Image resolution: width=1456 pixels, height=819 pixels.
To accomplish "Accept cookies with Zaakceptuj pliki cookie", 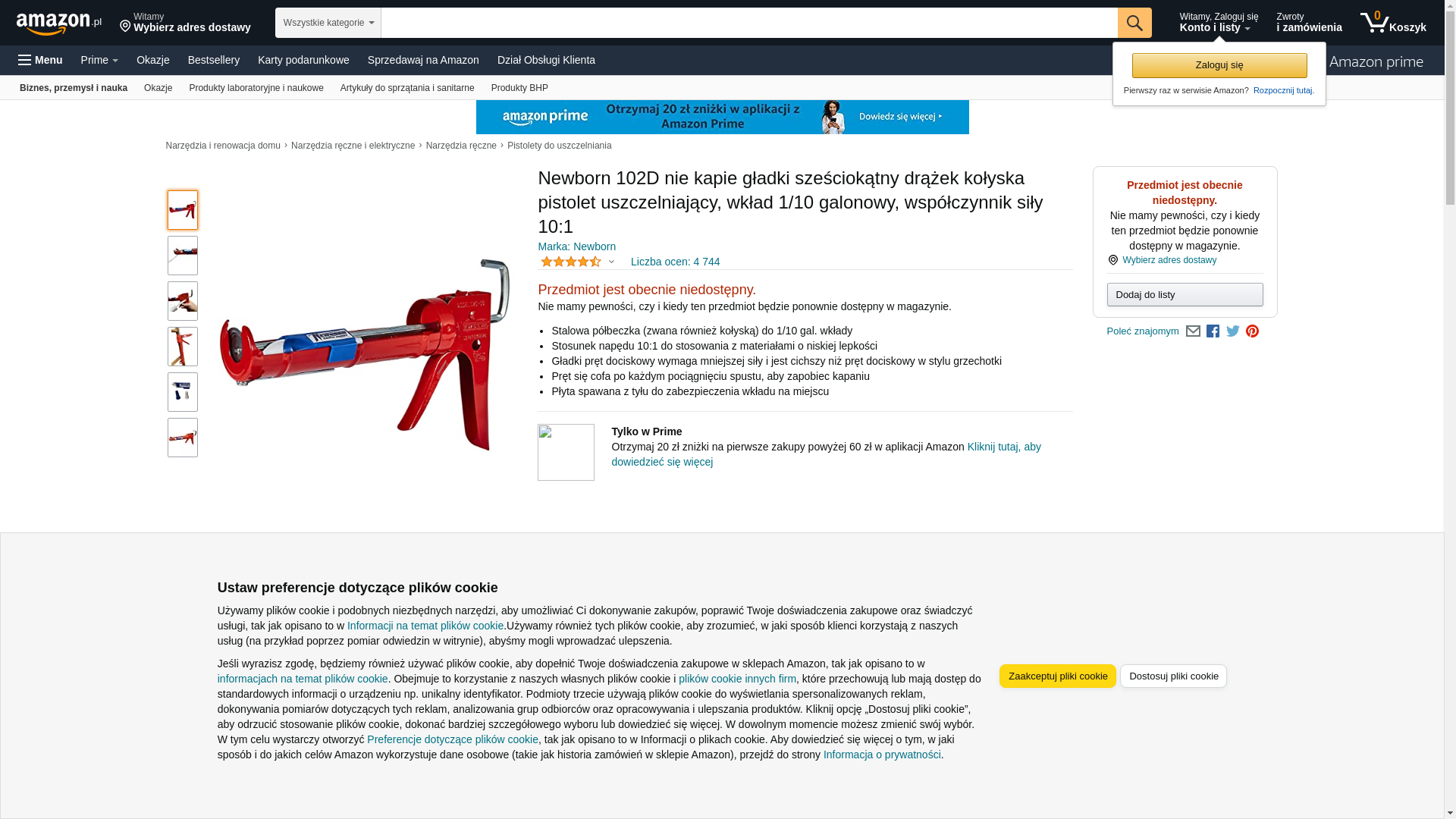I will tap(1058, 676).
